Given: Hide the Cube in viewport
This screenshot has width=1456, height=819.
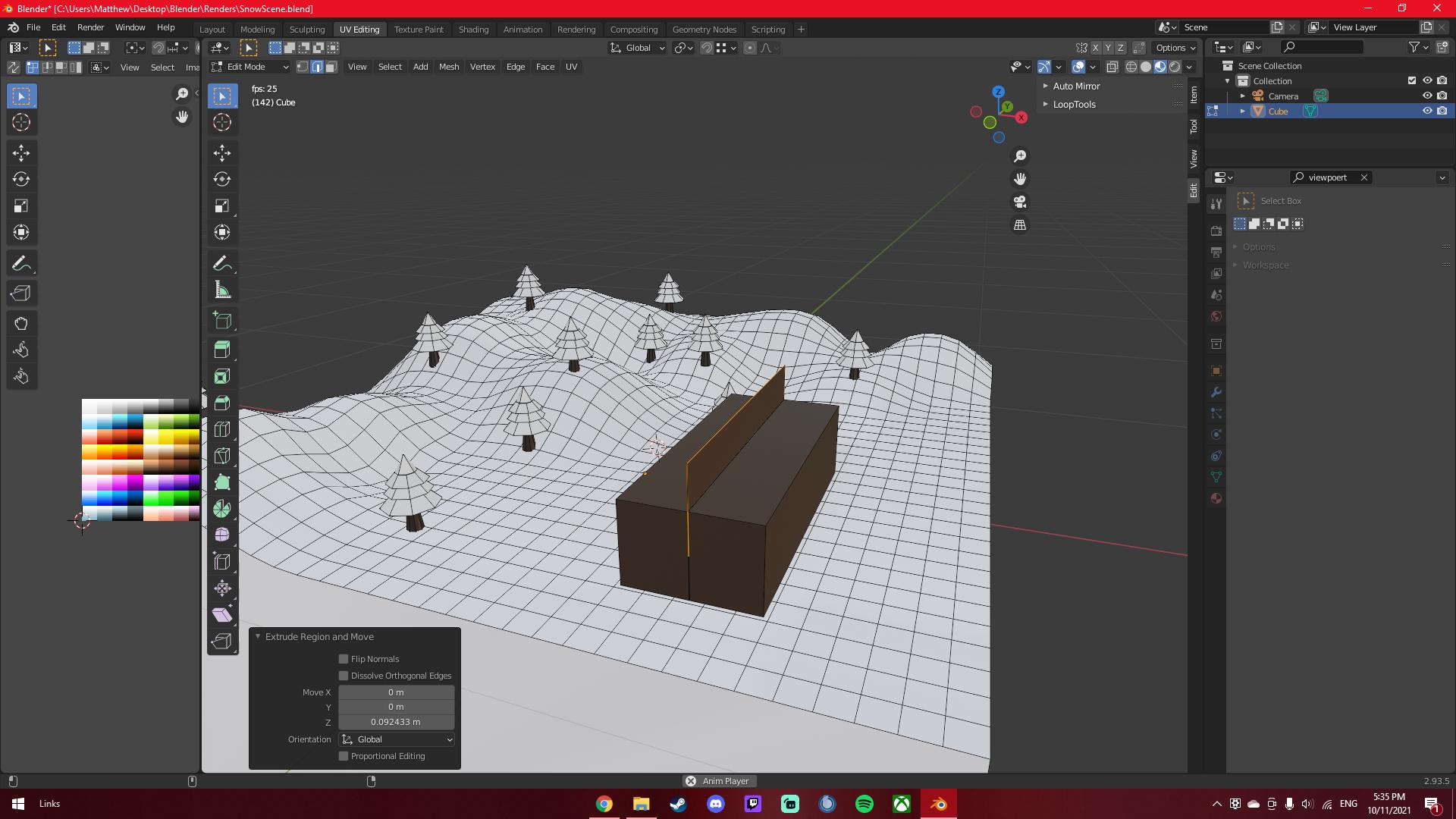Looking at the screenshot, I should [x=1427, y=111].
